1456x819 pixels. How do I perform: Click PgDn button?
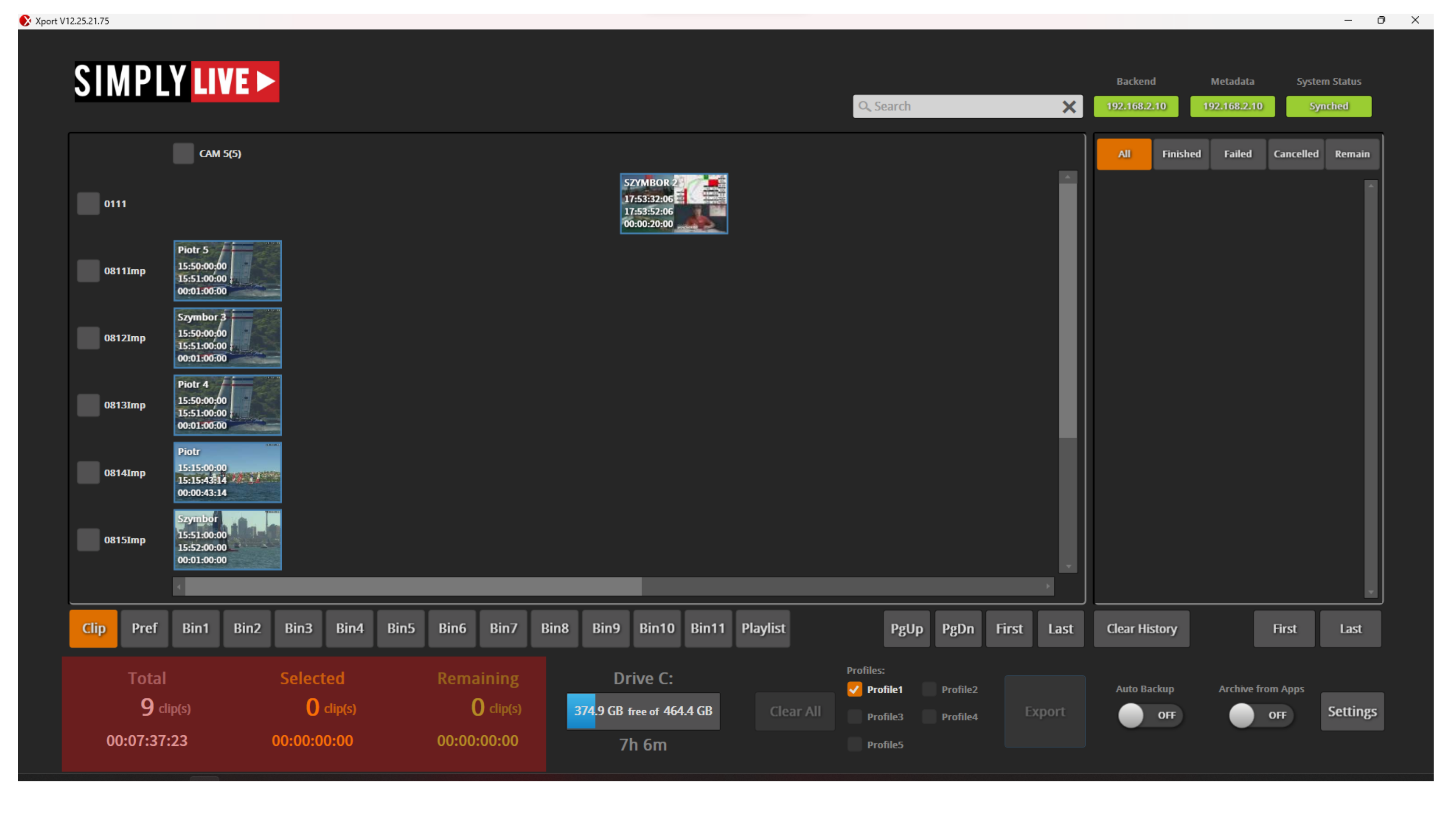(x=958, y=629)
